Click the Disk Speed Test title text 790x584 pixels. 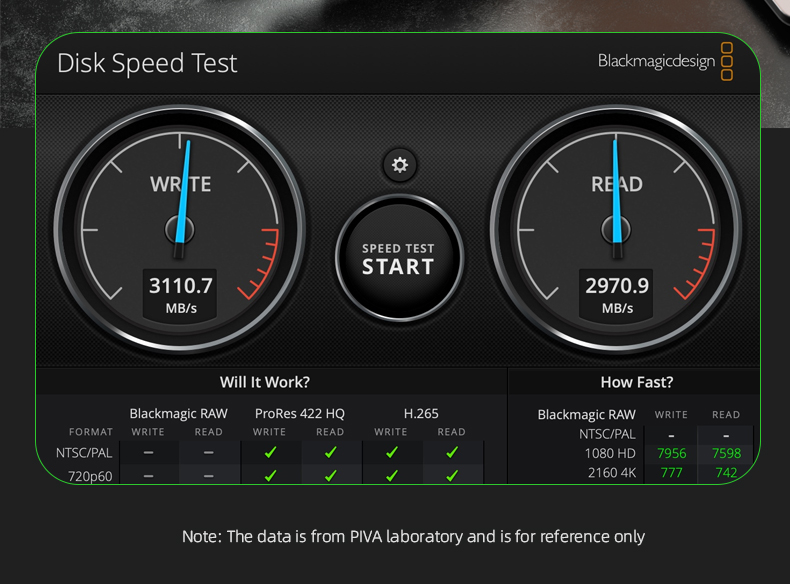[x=147, y=63]
